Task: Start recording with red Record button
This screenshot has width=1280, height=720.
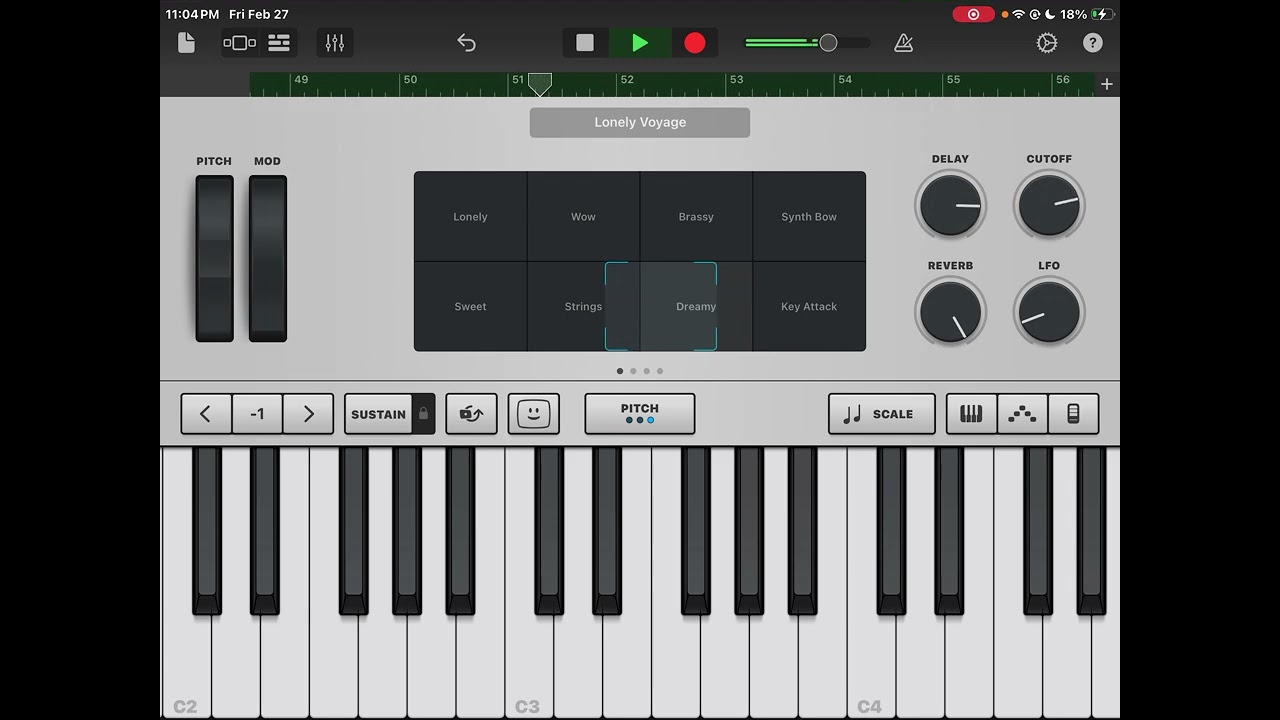Action: pos(695,43)
